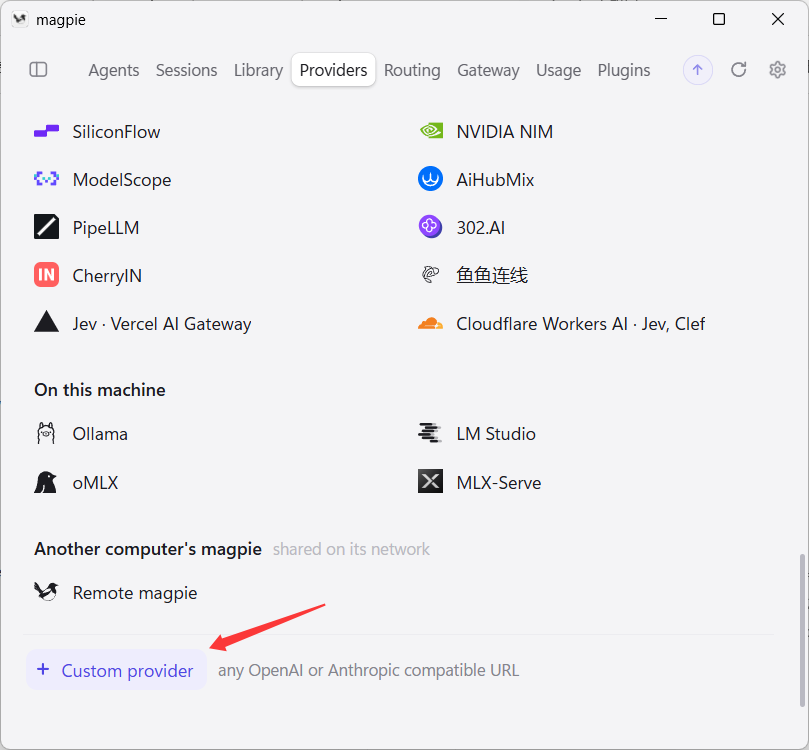
Task: Click the CherryIN logo icon
Action: [46, 274]
